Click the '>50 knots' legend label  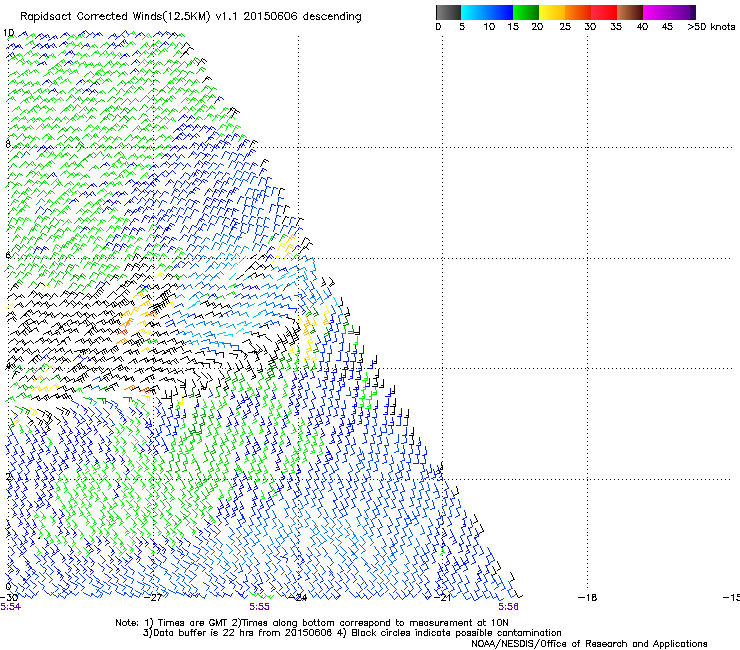coord(711,27)
